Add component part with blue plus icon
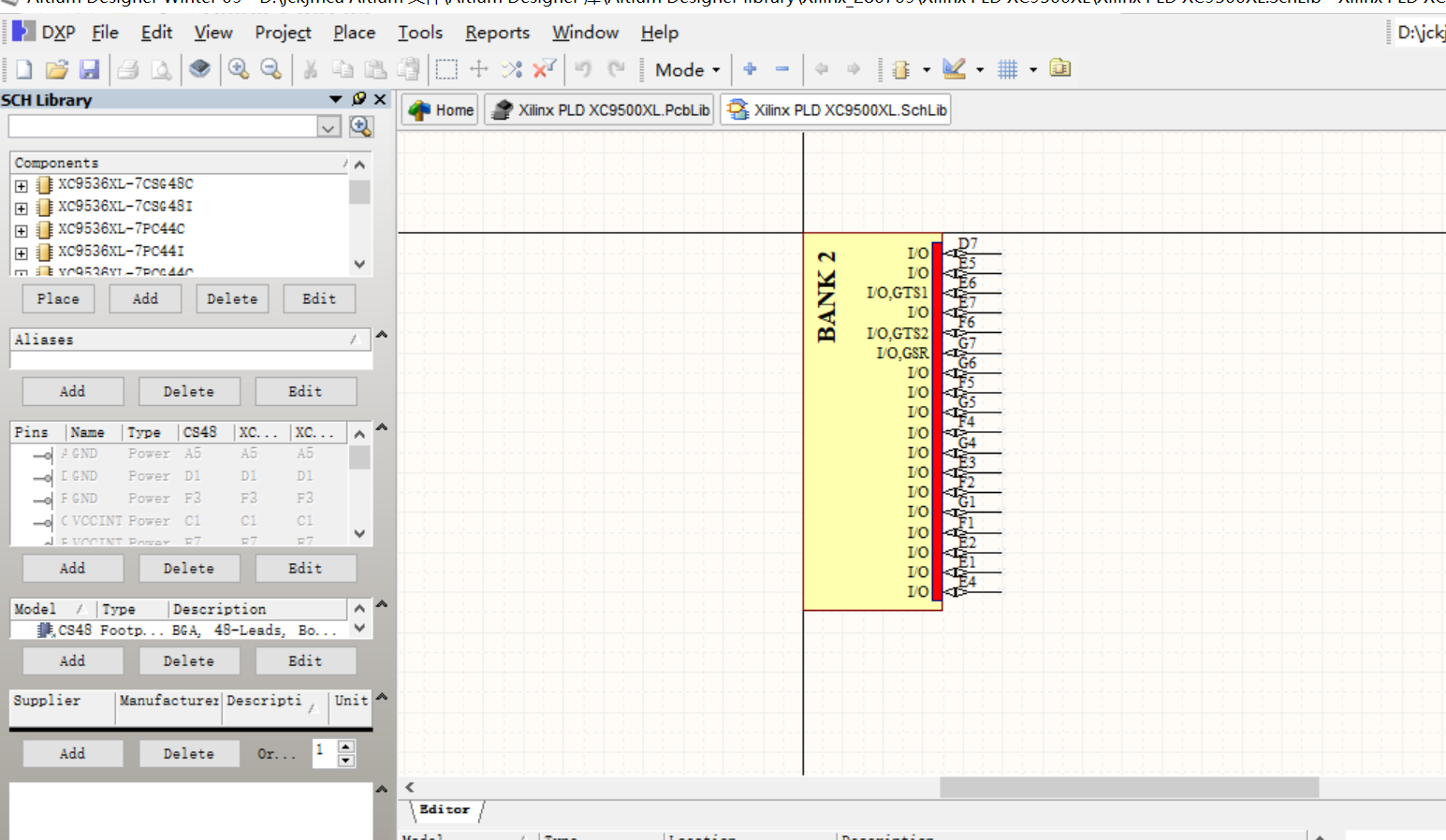This screenshot has width=1446, height=840. coord(750,69)
